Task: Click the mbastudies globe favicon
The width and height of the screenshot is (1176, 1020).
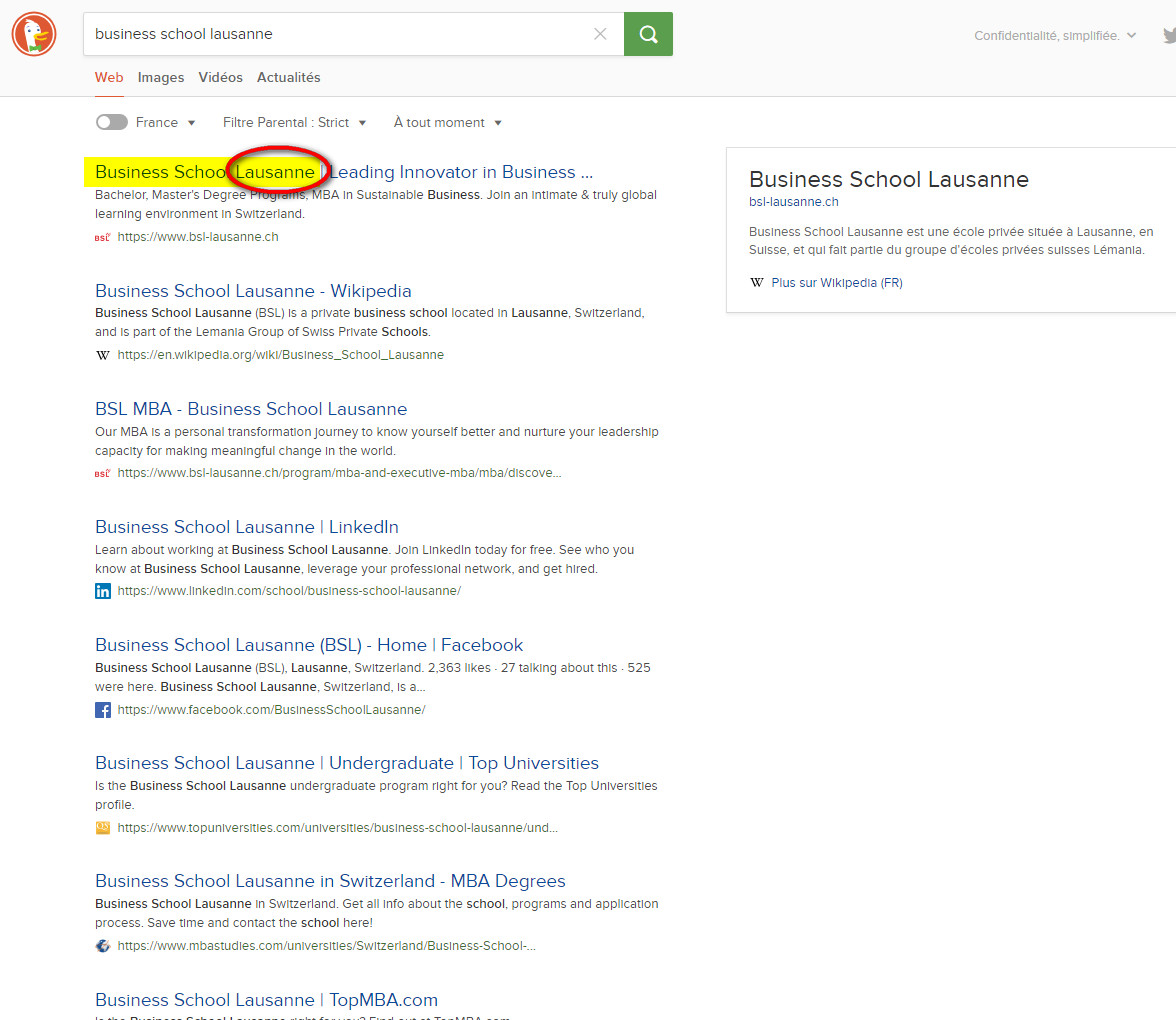Action: [x=103, y=946]
